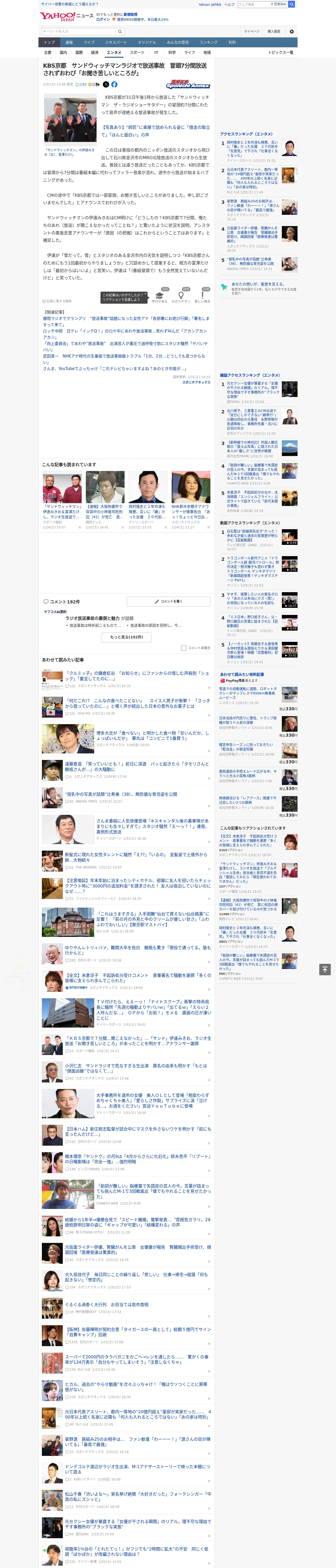Viewport: 336px width, 1568px height.
Task: Open the 有料 tab
Action: [232, 42]
